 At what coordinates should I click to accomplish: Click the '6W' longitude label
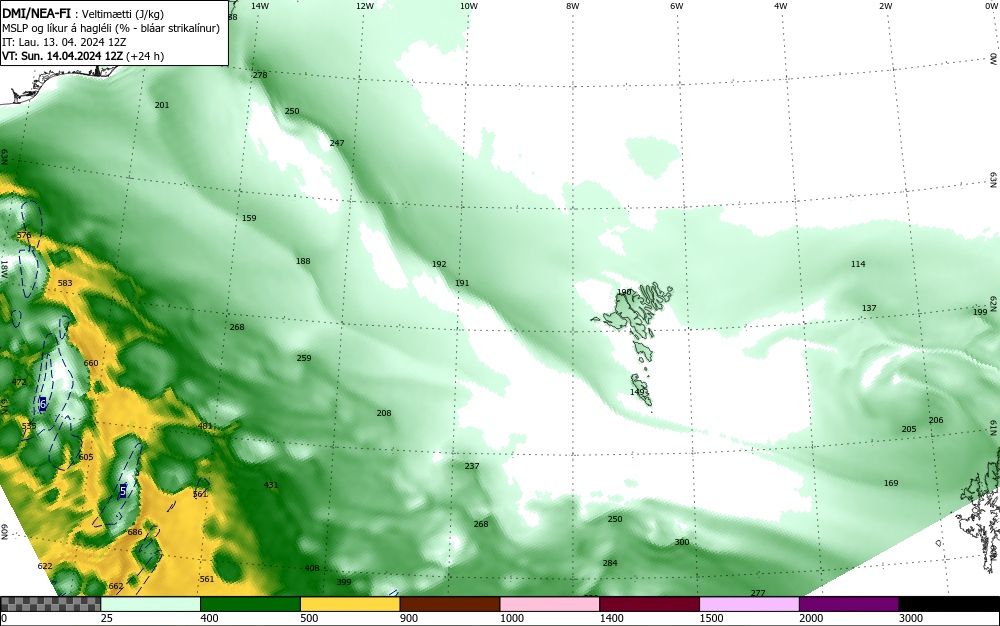coord(677,6)
